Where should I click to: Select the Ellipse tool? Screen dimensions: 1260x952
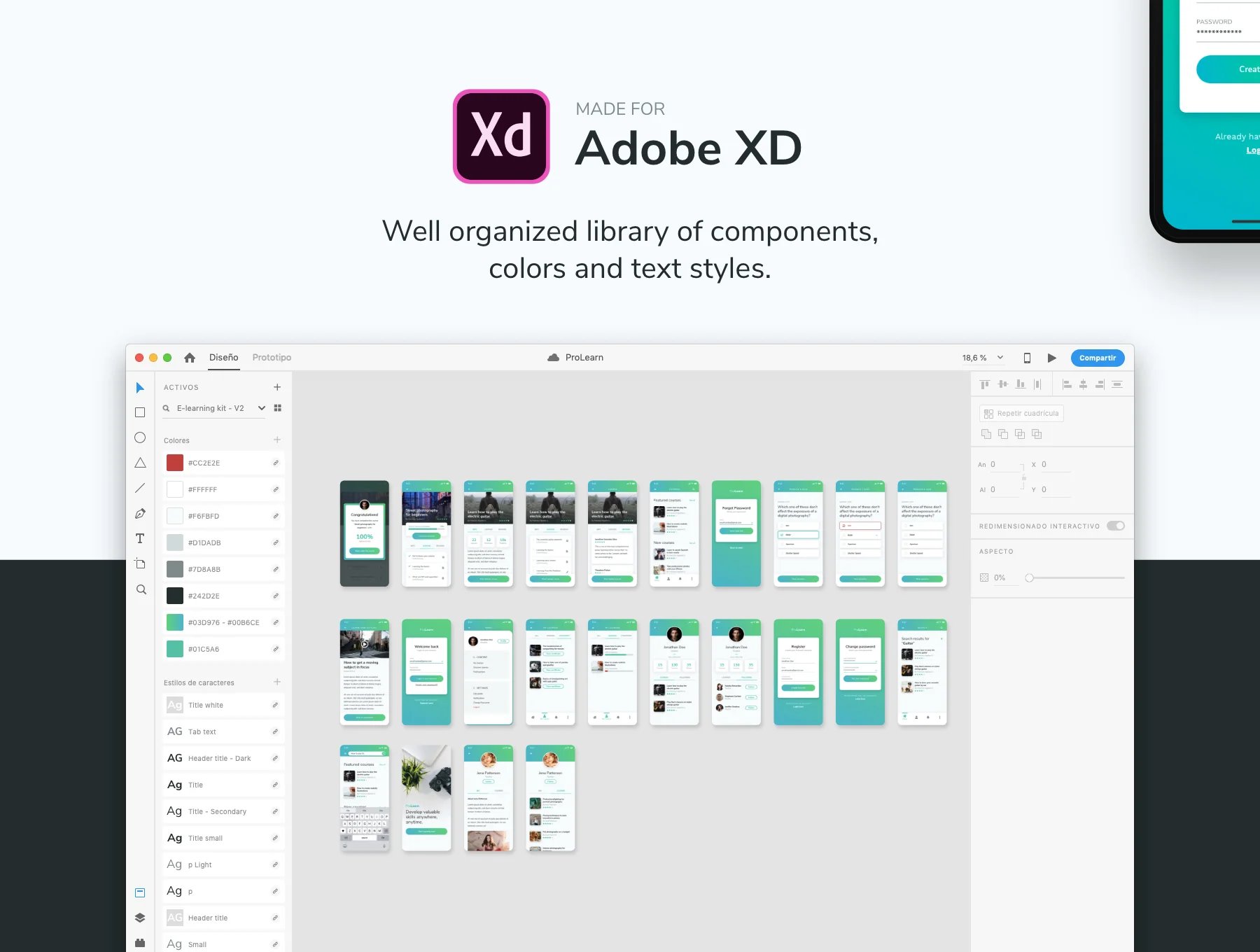tap(140, 437)
